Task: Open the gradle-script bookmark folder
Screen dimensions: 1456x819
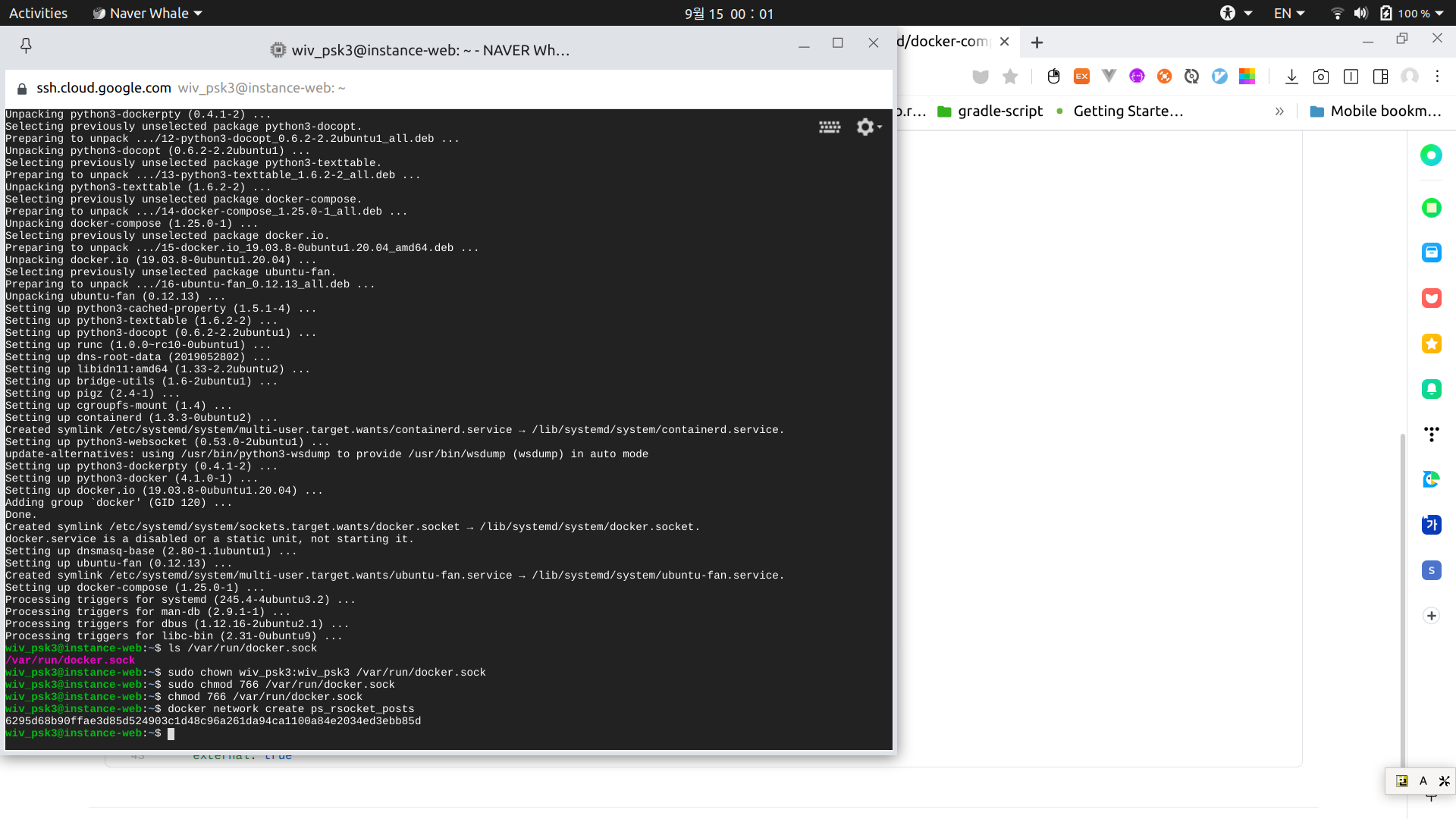Action: [x=990, y=111]
